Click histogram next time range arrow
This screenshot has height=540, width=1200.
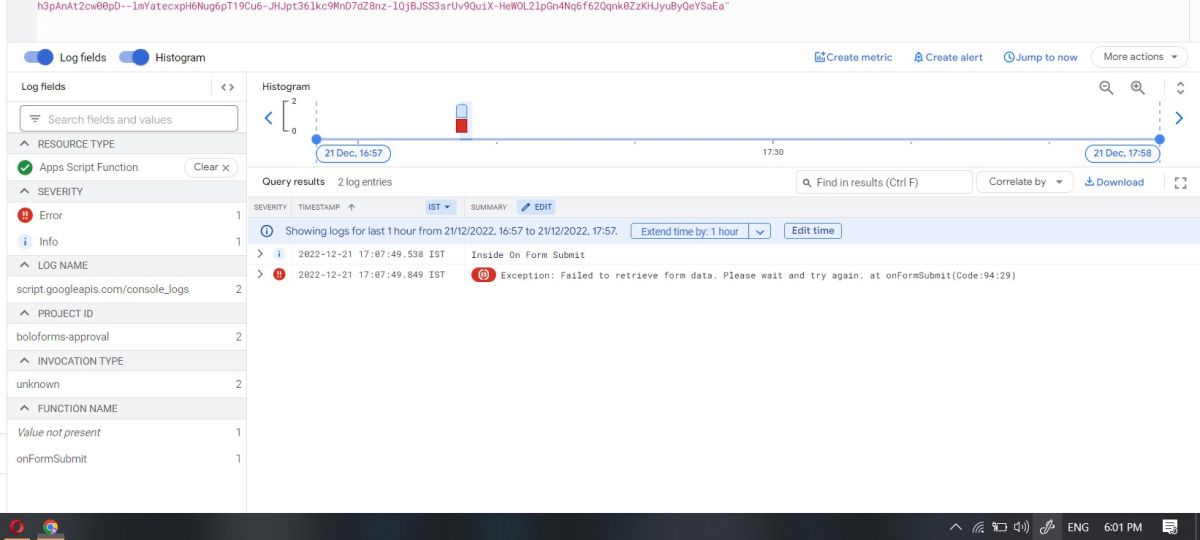[1179, 118]
